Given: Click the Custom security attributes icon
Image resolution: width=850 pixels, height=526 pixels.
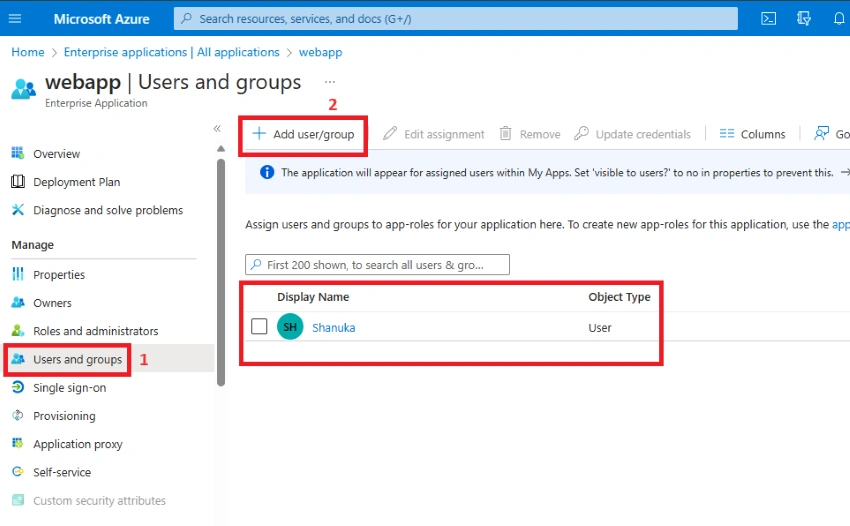Looking at the screenshot, I should pos(18,500).
